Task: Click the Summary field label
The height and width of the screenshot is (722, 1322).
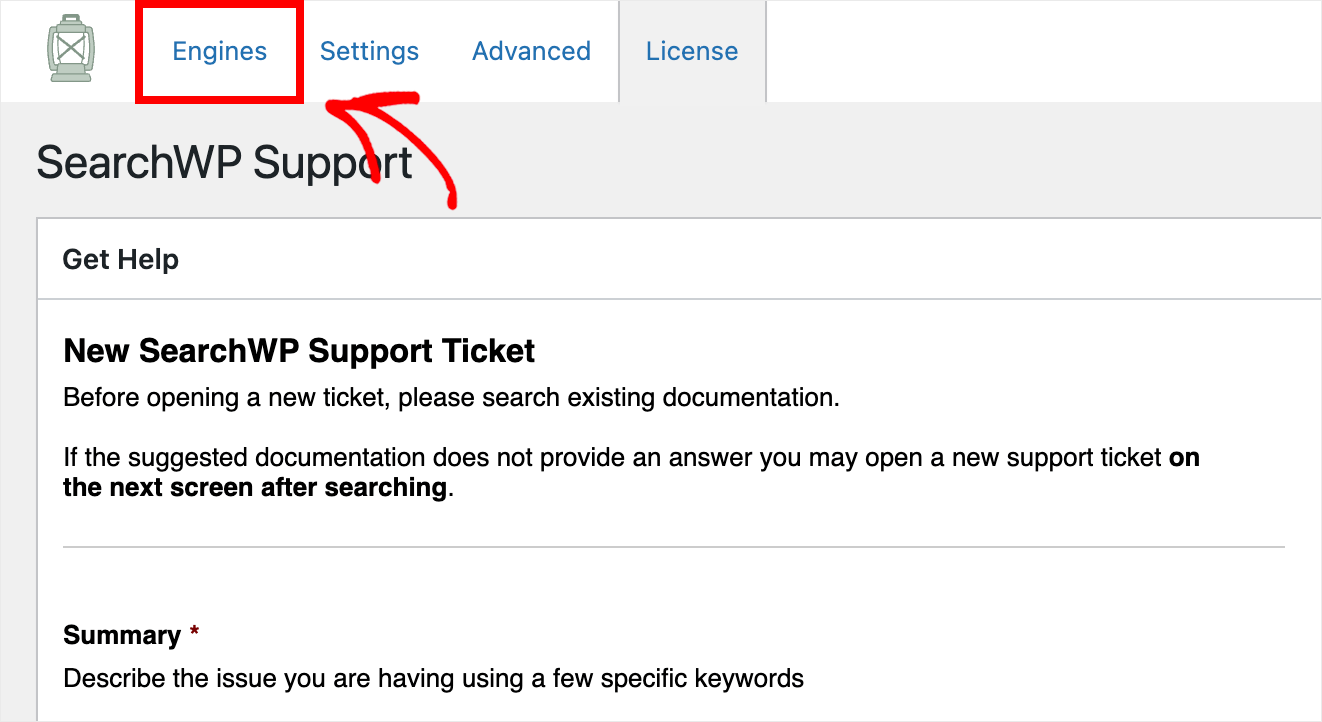Action: pos(122,635)
